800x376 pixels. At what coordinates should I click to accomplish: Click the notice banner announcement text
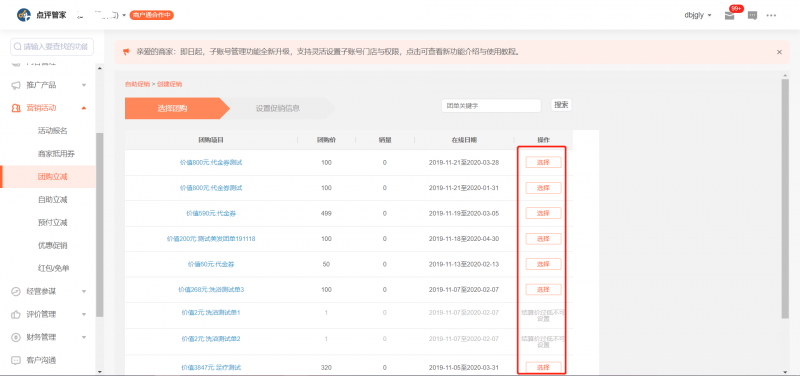[328, 52]
